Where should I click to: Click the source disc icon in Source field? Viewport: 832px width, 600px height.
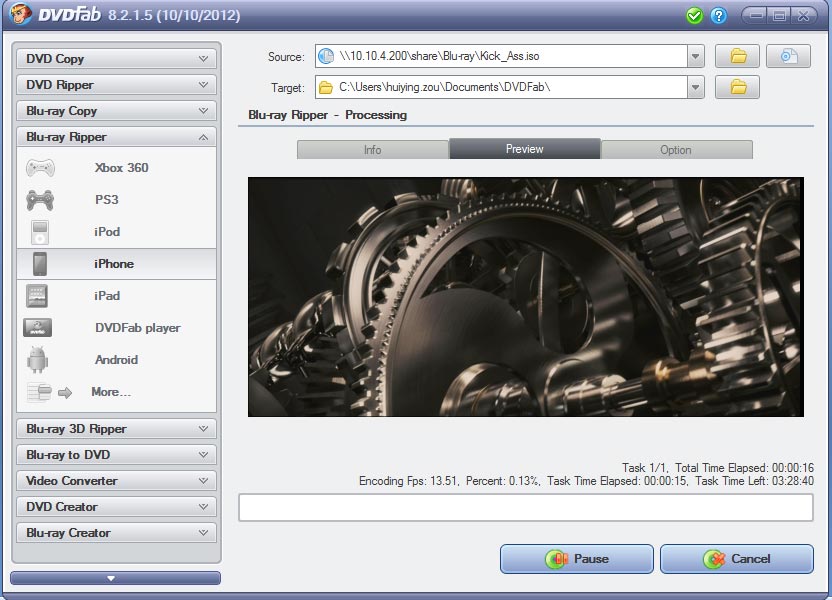click(326, 56)
